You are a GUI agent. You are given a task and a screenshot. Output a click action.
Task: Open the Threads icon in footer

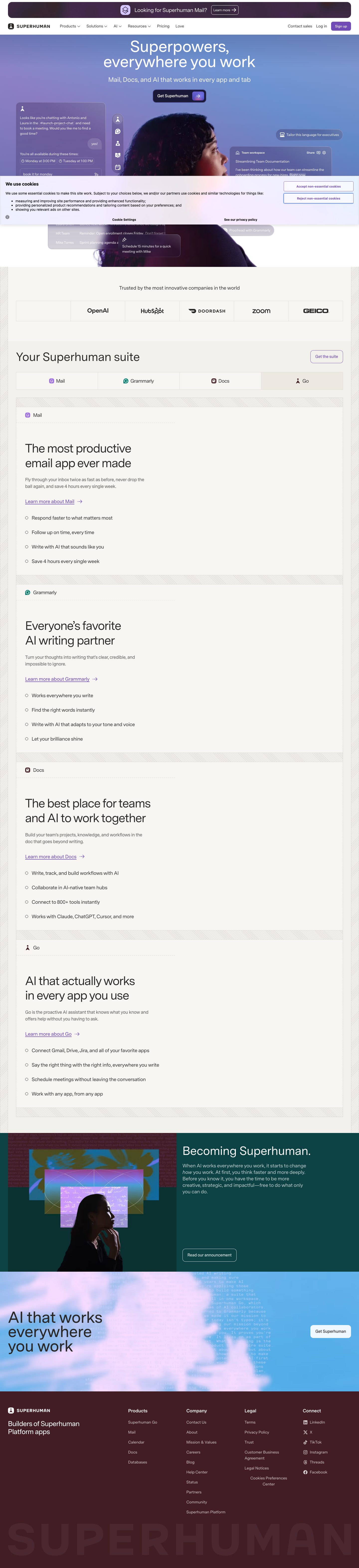305,1462
